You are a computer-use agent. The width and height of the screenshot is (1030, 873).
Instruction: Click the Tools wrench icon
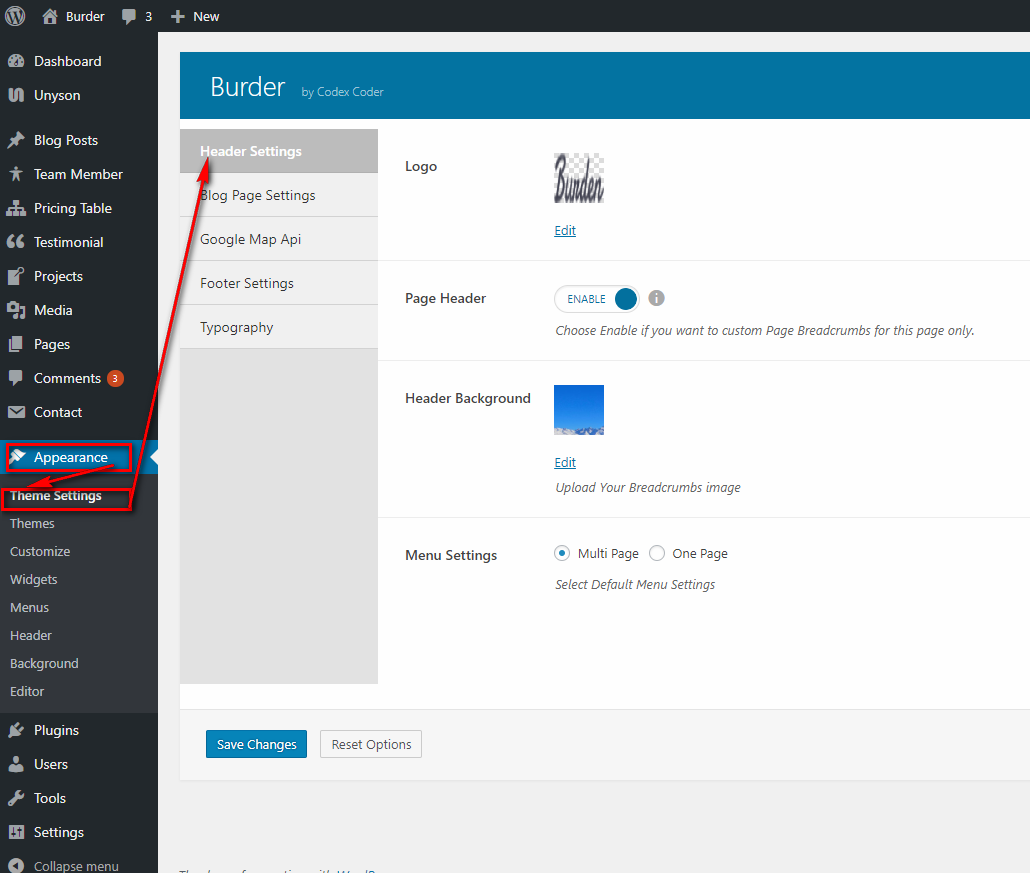pos(16,798)
